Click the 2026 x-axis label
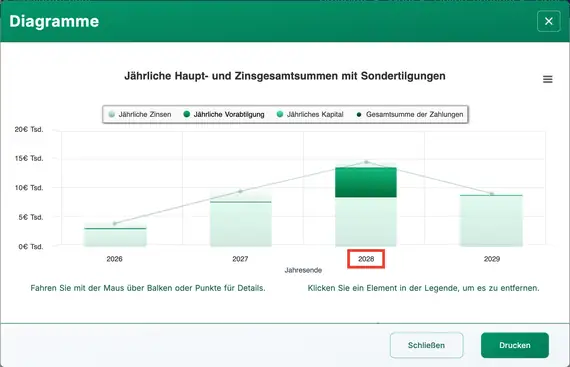Viewport: 570px width, 367px height. coord(115,259)
